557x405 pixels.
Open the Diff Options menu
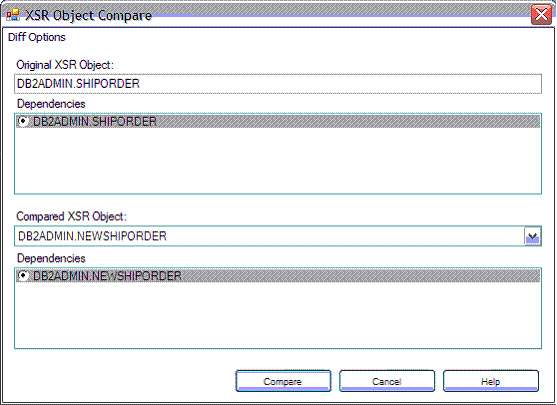point(37,37)
